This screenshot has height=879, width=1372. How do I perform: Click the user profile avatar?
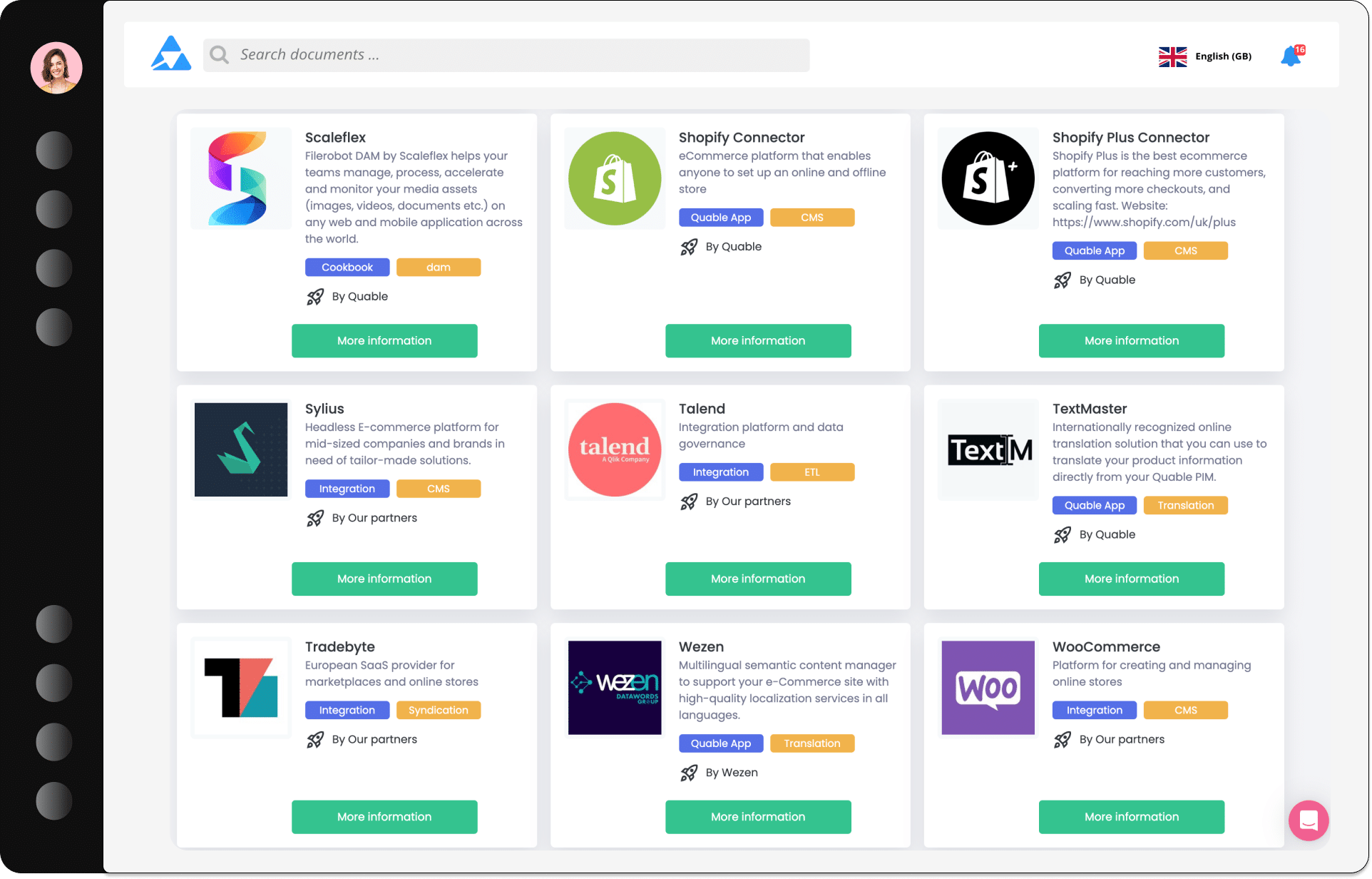point(56,68)
